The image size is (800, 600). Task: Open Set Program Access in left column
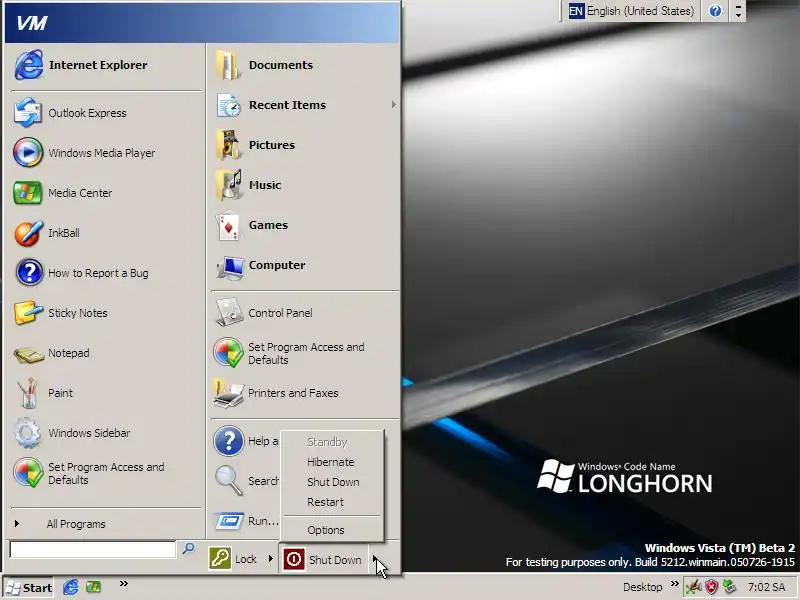[x=106, y=473]
